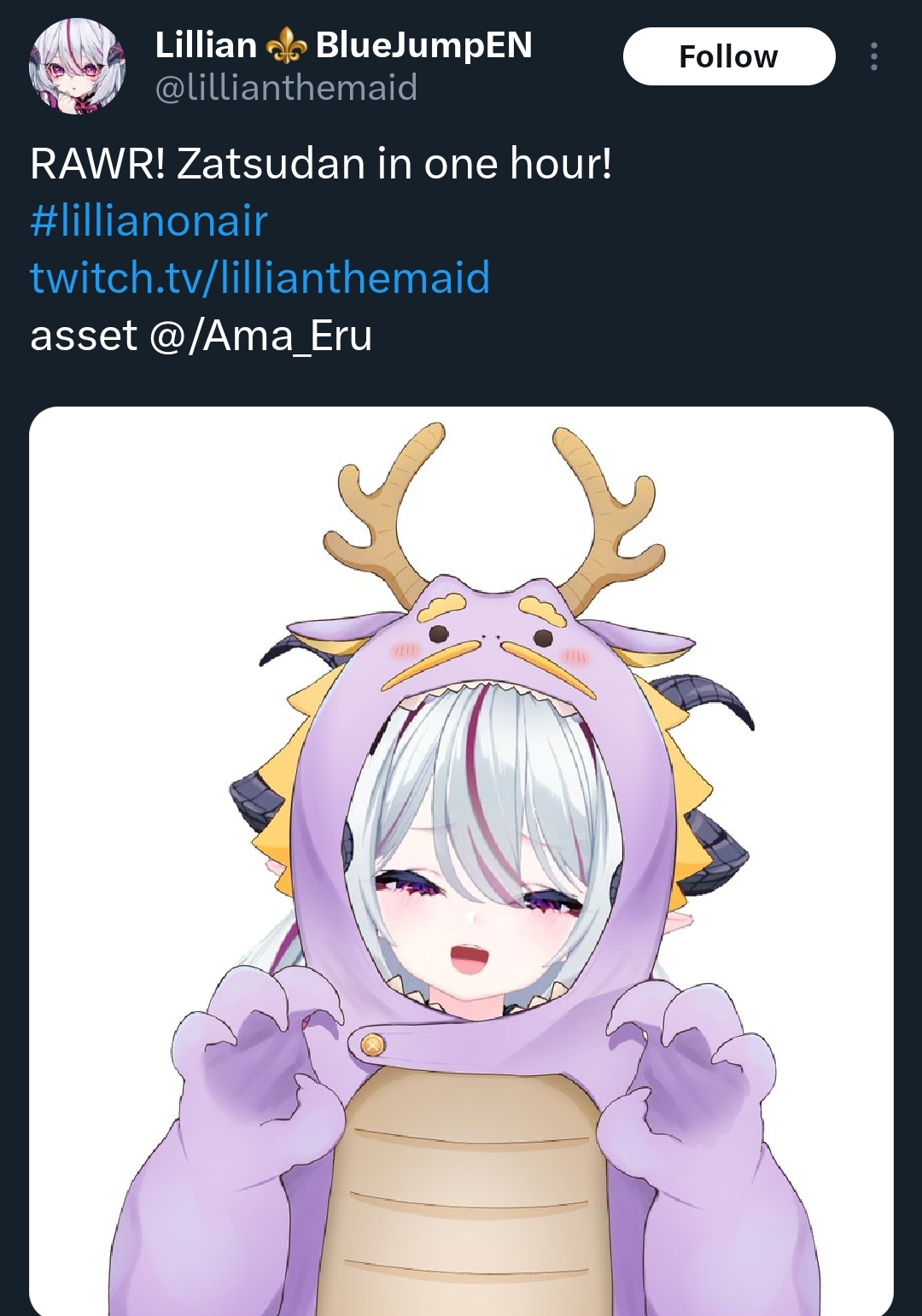Open the three-dot more options menu
The height and width of the screenshot is (1316, 922).
(x=873, y=56)
